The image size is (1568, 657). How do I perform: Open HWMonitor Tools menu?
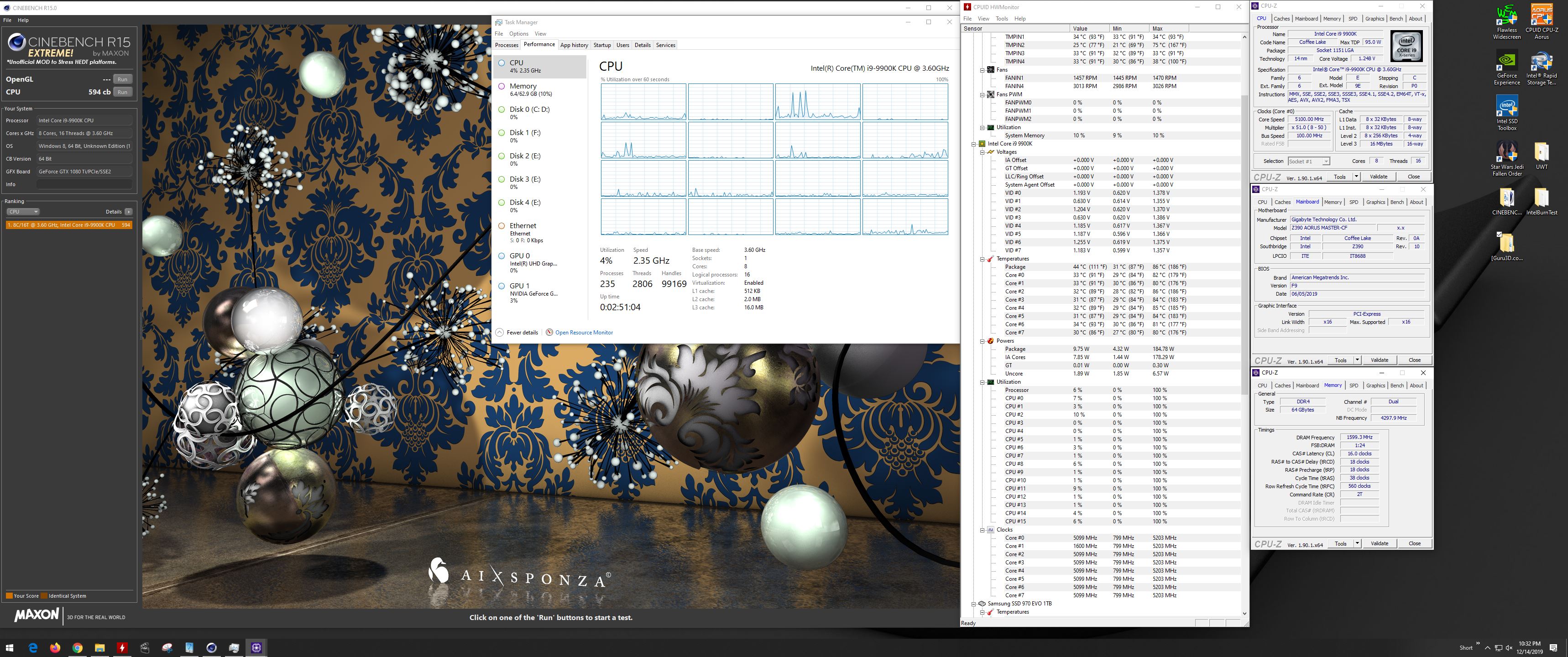tap(1001, 19)
